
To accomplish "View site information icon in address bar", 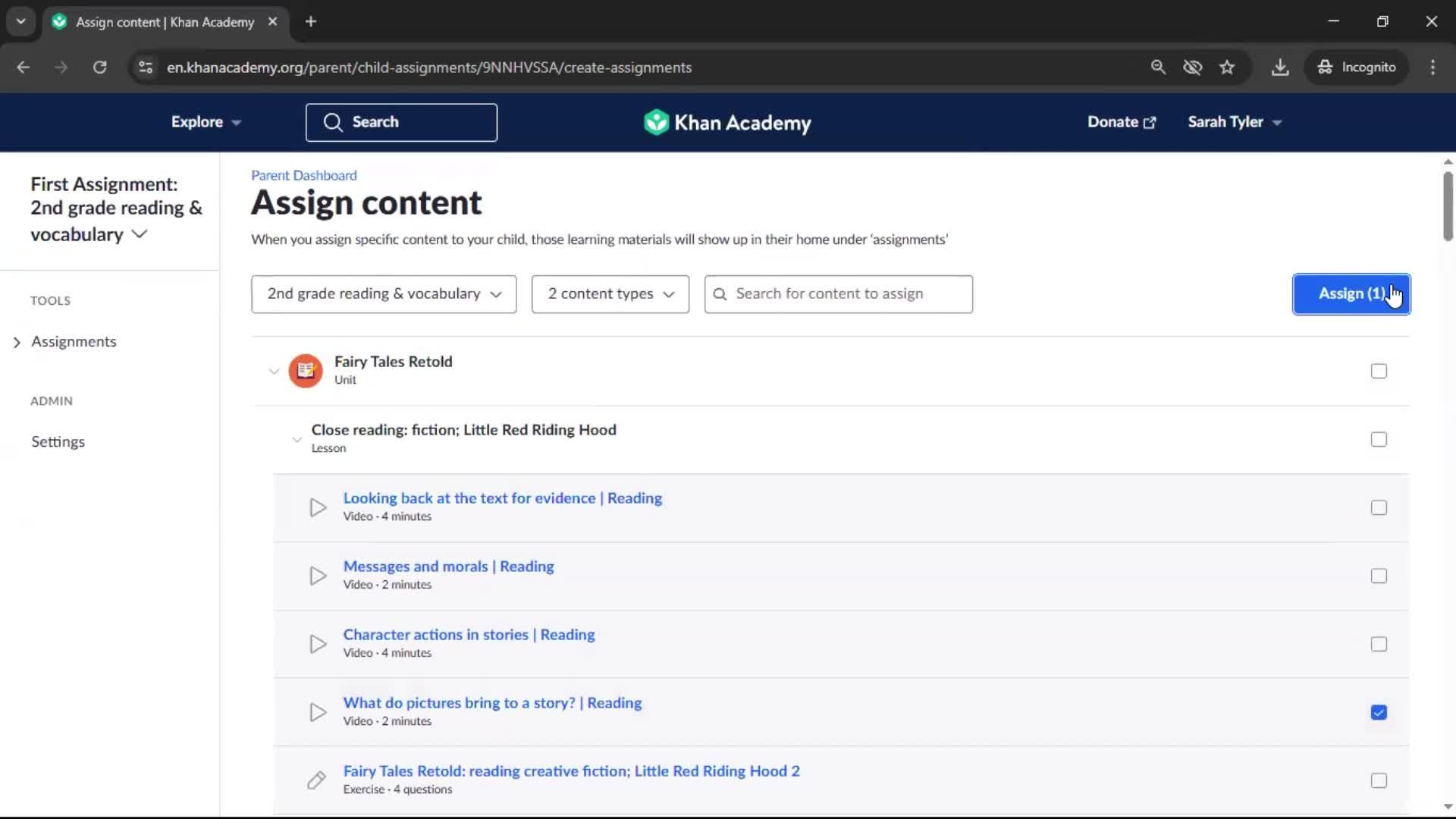I will (146, 67).
